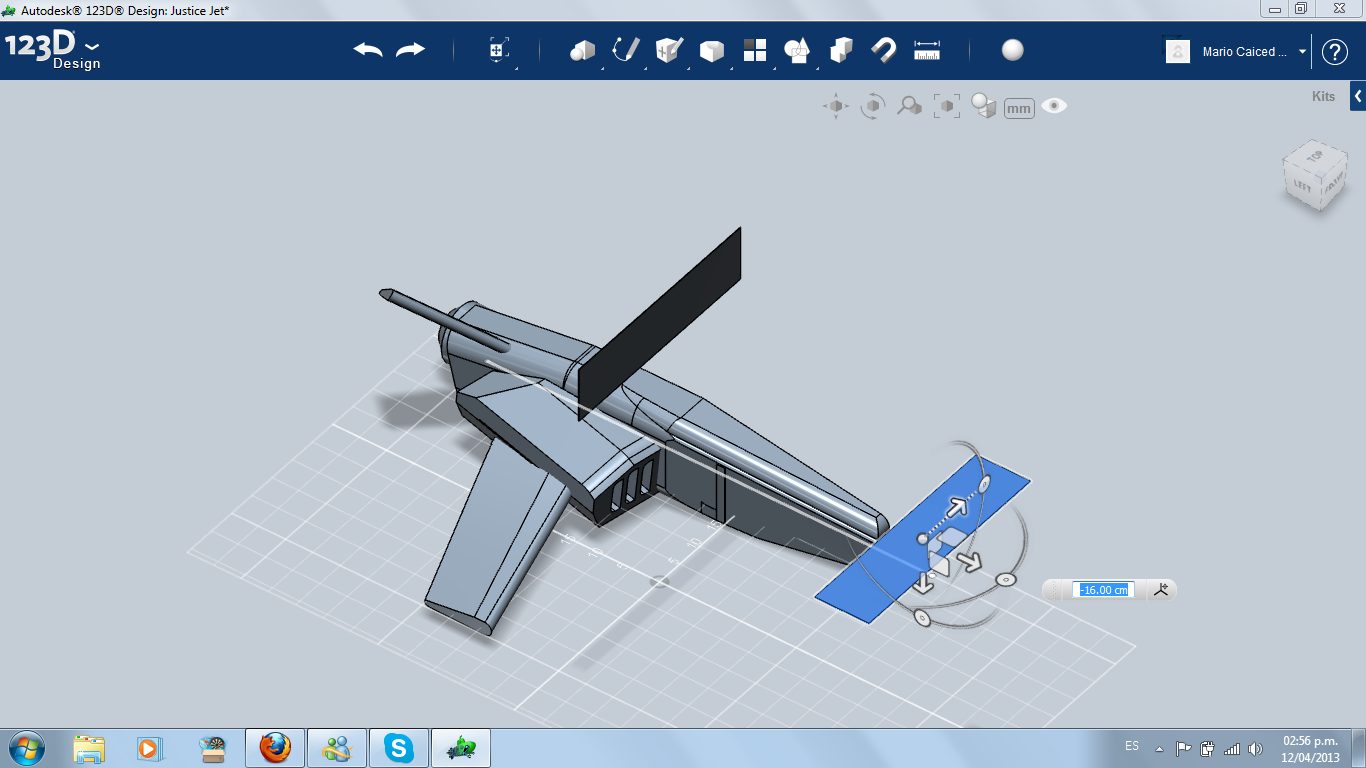1366x768 pixels.
Task: Open the 123D Design application menu
Action: click(53, 50)
